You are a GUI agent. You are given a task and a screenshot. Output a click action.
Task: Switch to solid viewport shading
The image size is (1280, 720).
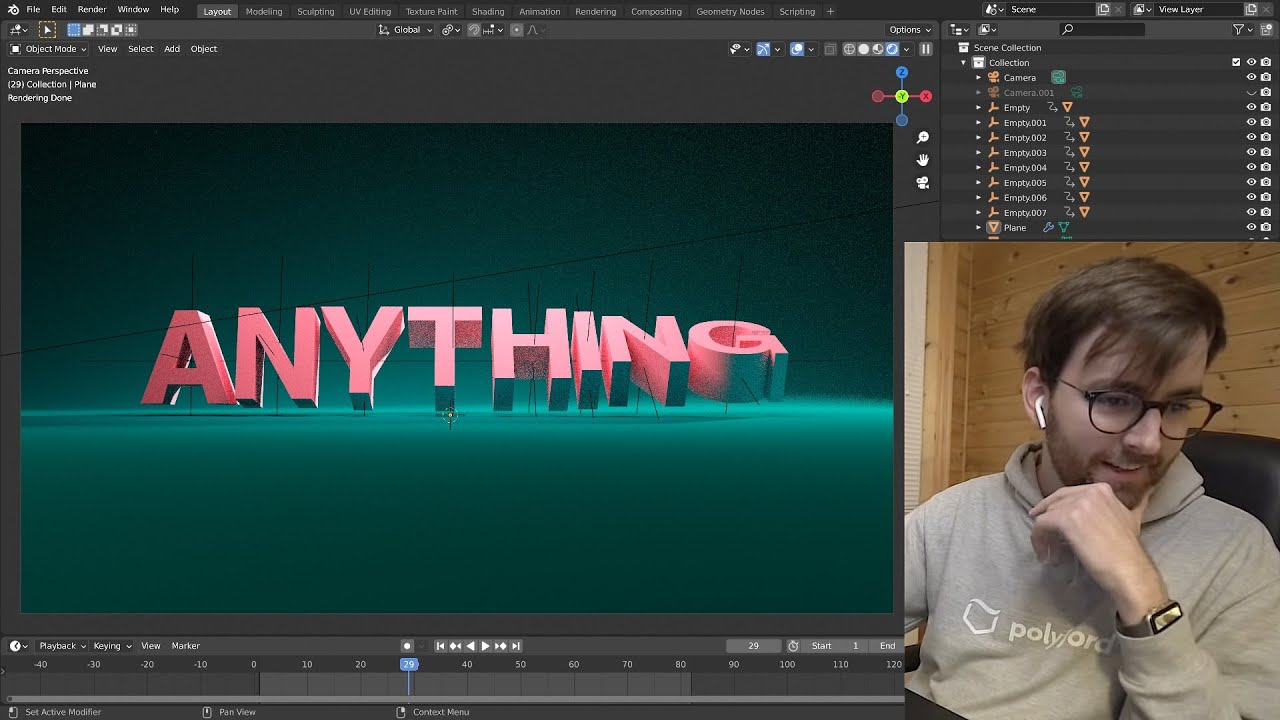click(864, 49)
